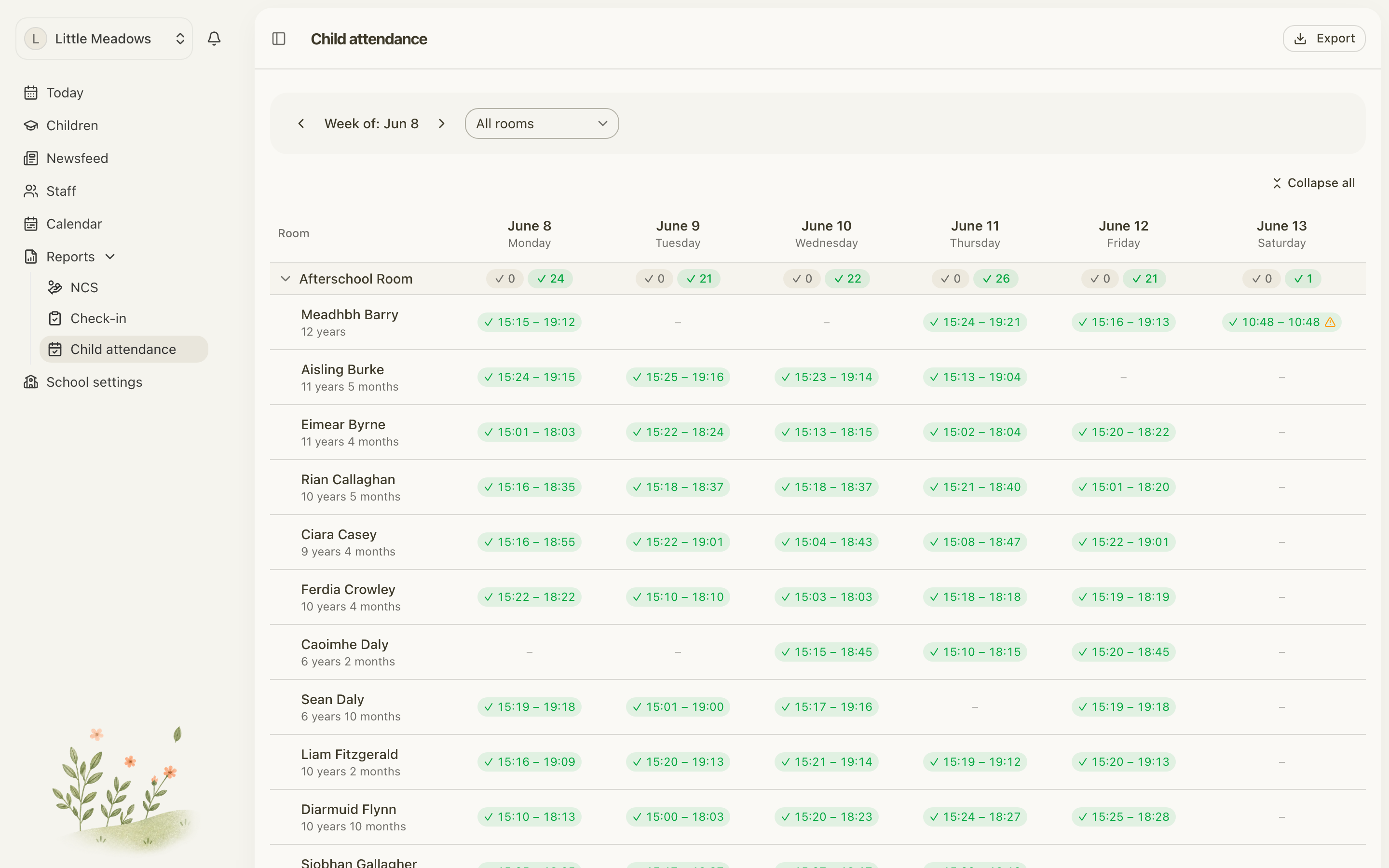Click the NCS hand-heart icon

[55, 287]
